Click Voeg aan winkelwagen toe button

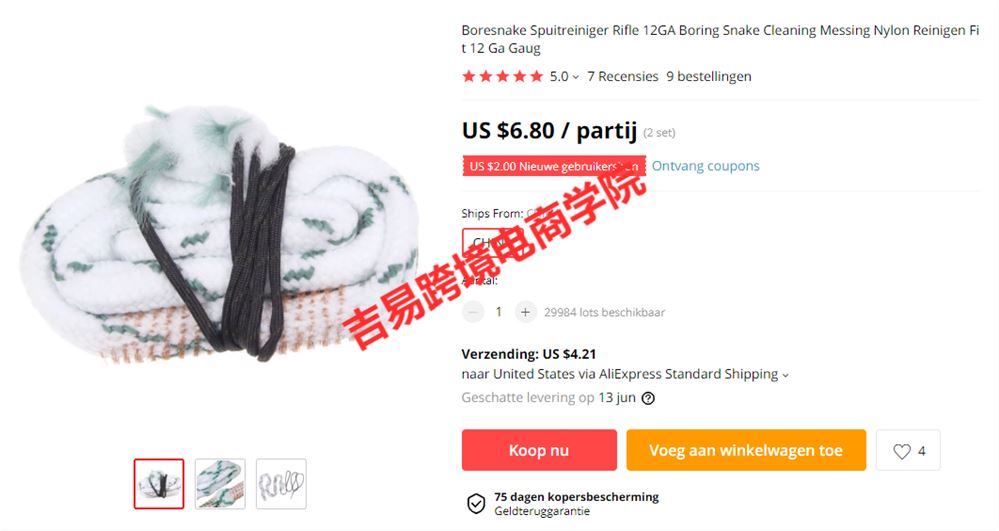click(x=746, y=450)
